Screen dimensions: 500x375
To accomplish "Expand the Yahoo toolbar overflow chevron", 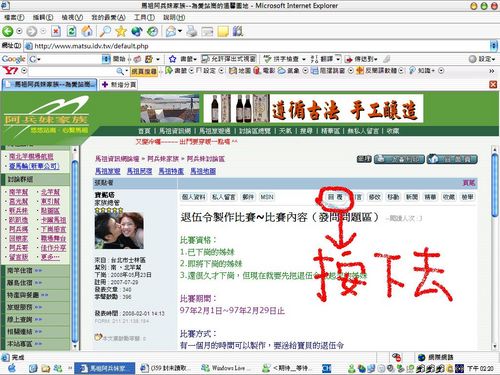I will (x=492, y=71).
